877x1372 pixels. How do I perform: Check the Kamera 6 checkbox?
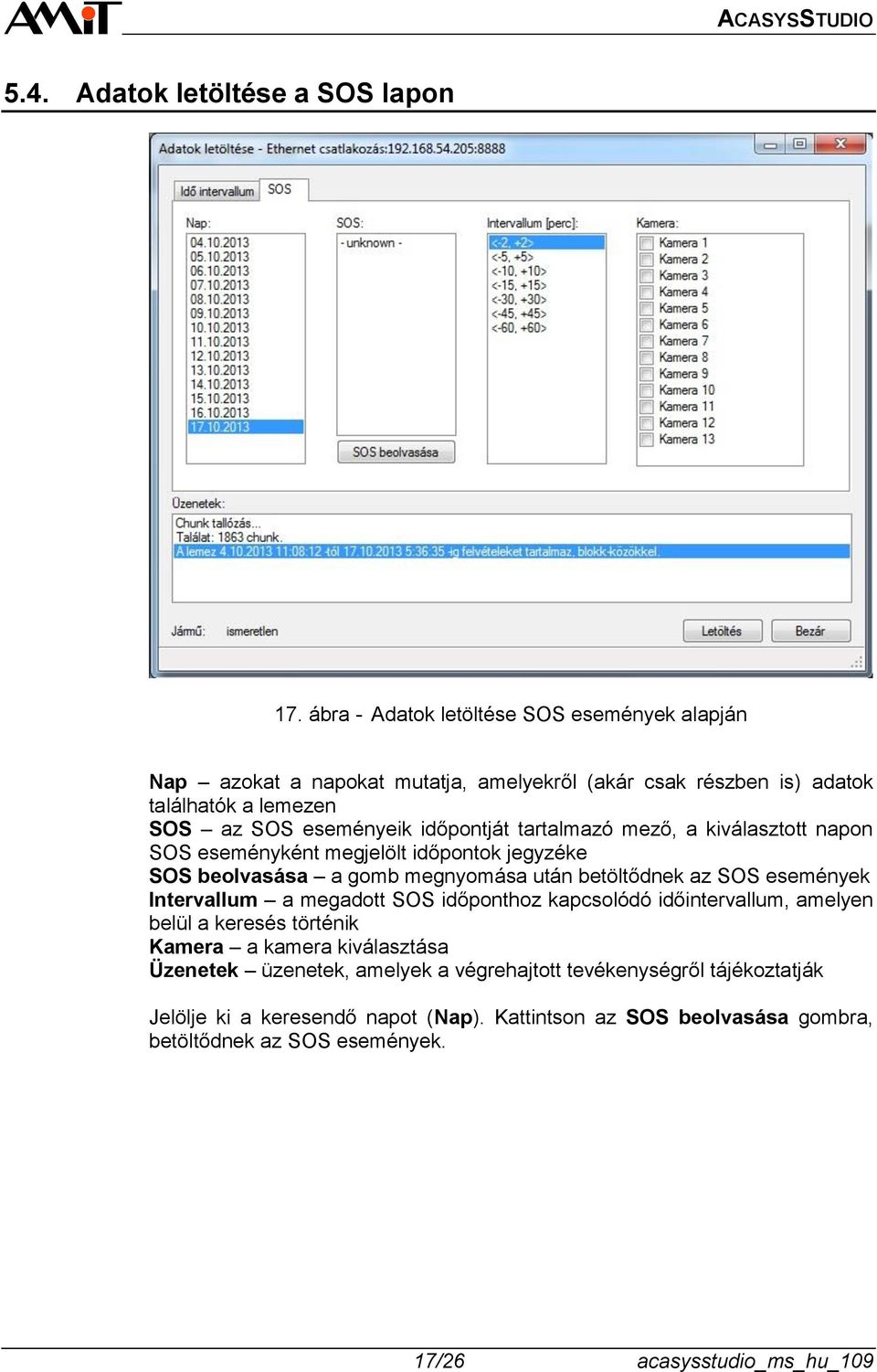tap(647, 325)
